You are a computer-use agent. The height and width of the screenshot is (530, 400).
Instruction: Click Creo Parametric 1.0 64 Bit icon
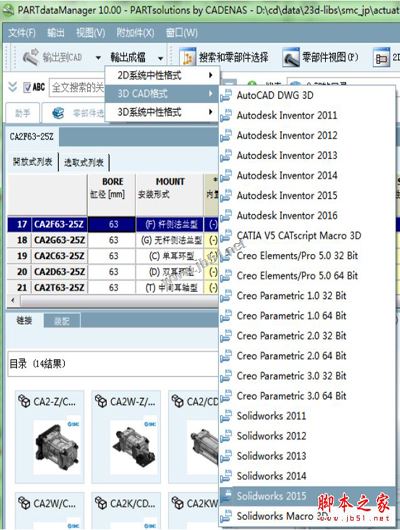coord(226,316)
